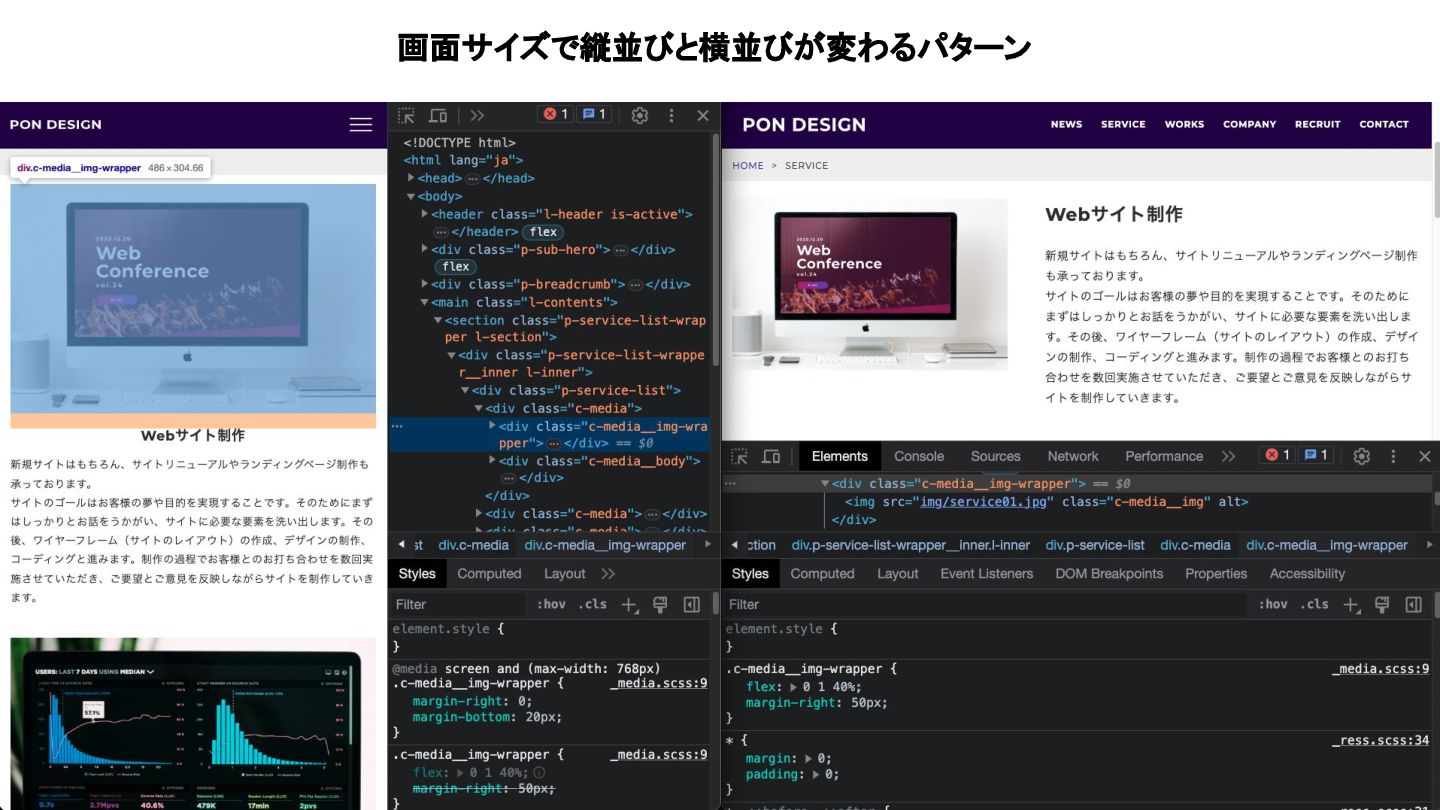Toggle :hov element state in left DevTools
This screenshot has width=1440, height=810.
pos(551,604)
